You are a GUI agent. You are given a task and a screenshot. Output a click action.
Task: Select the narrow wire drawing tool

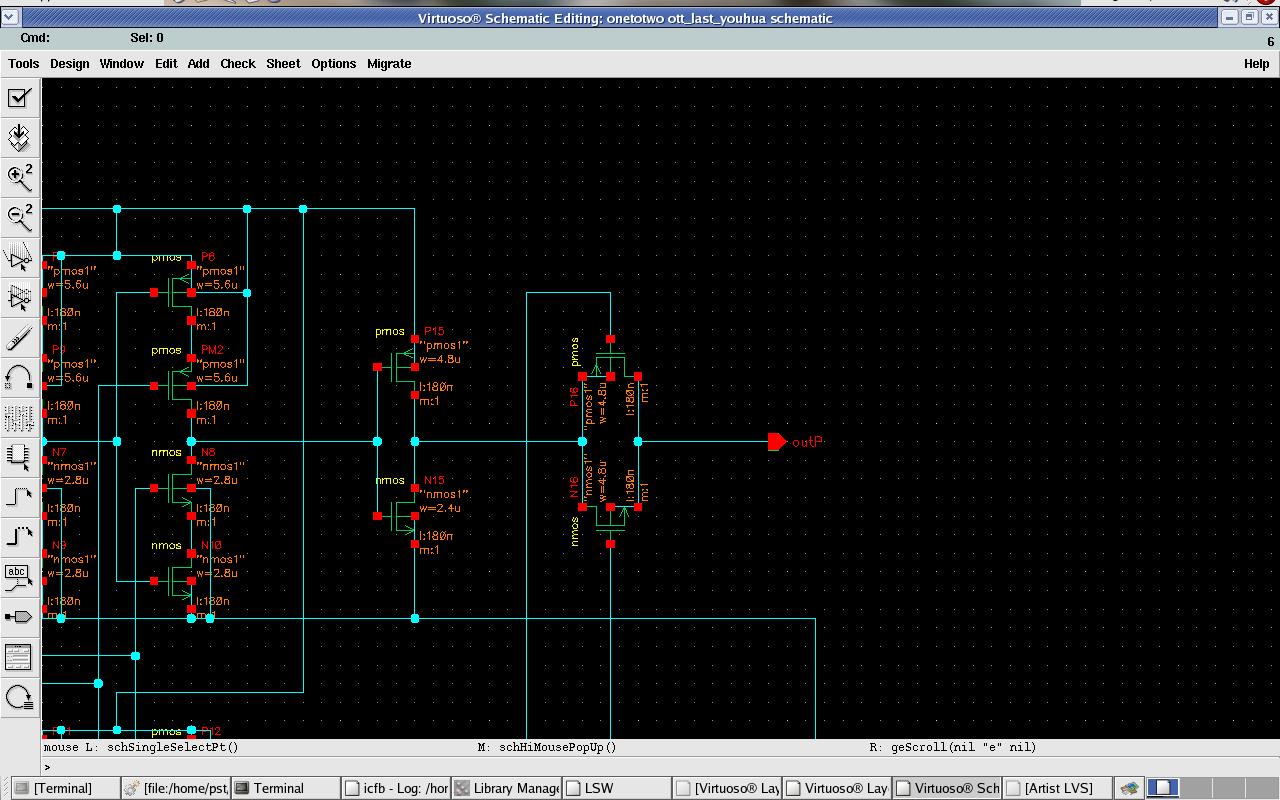tap(19, 496)
